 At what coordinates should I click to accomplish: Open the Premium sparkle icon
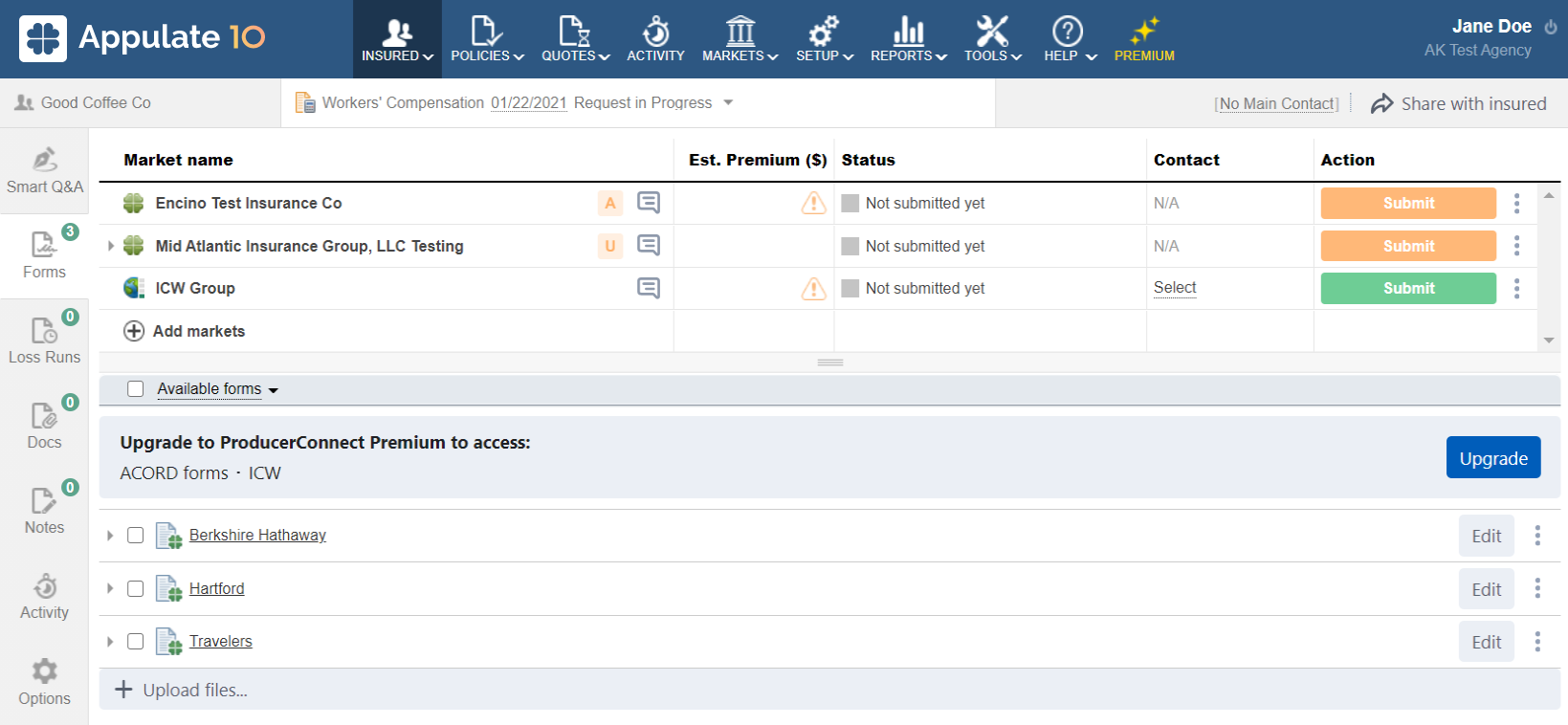[1144, 39]
